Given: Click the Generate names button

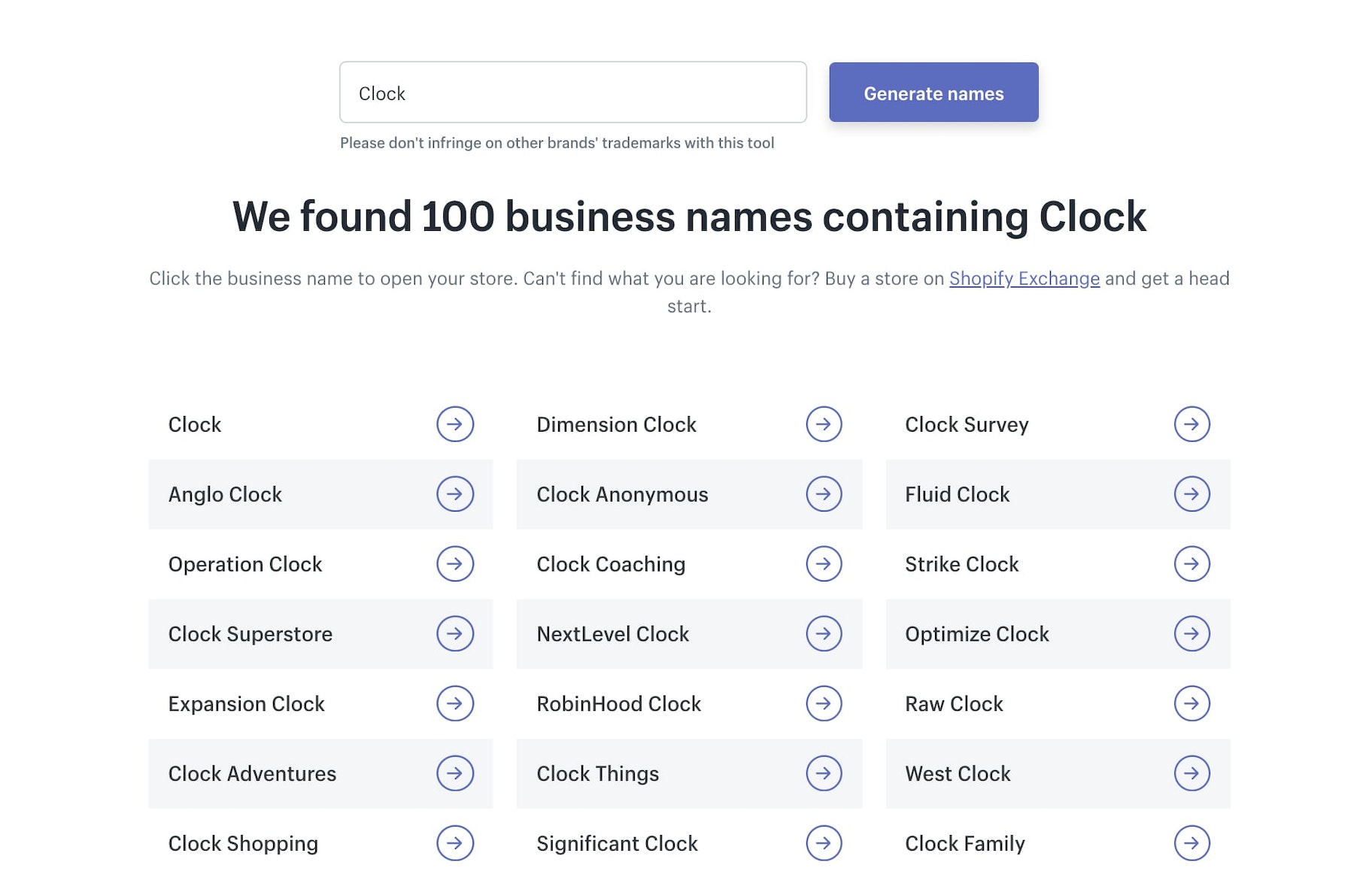Looking at the screenshot, I should (x=933, y=93).
